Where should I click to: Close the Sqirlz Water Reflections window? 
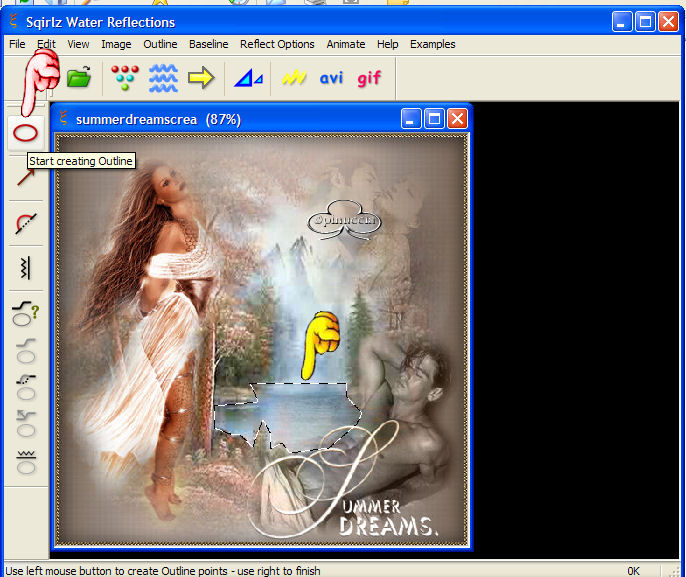[668, 22]
